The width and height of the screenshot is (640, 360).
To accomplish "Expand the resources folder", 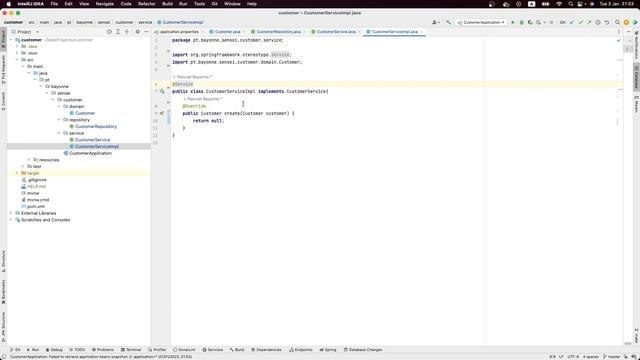I will coord(29,160).
